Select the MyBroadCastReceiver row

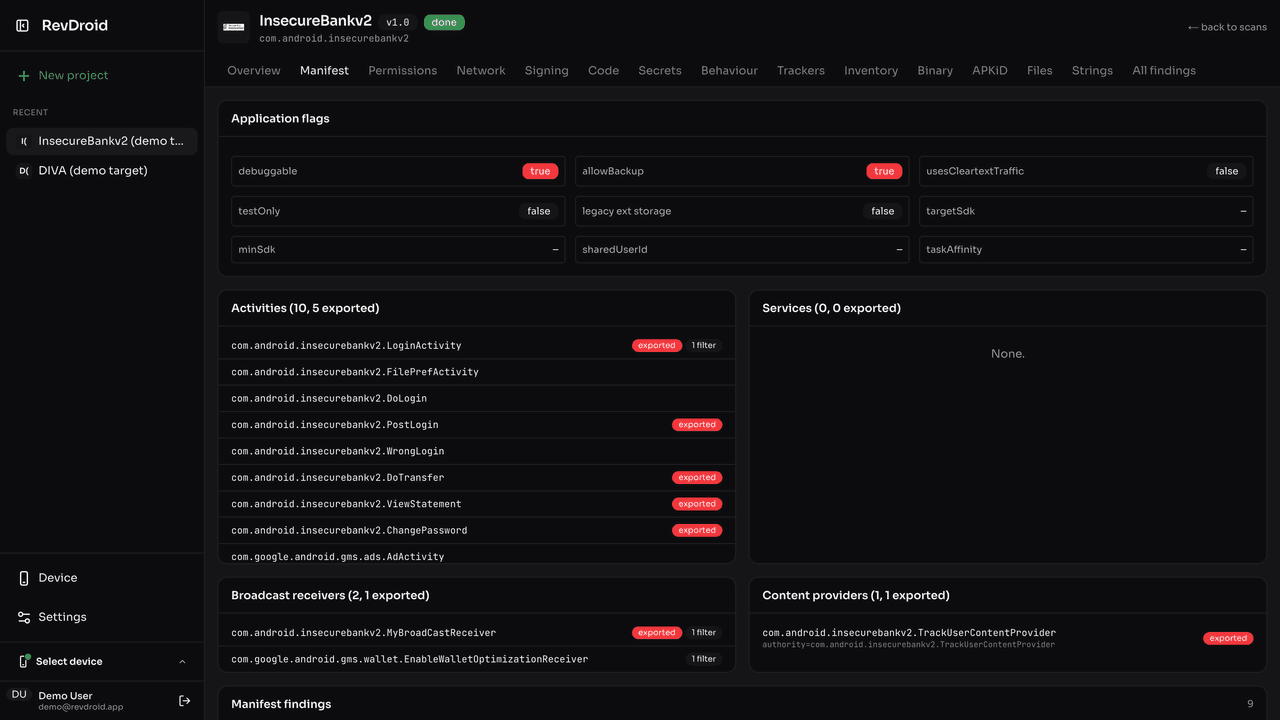(477, 633)
